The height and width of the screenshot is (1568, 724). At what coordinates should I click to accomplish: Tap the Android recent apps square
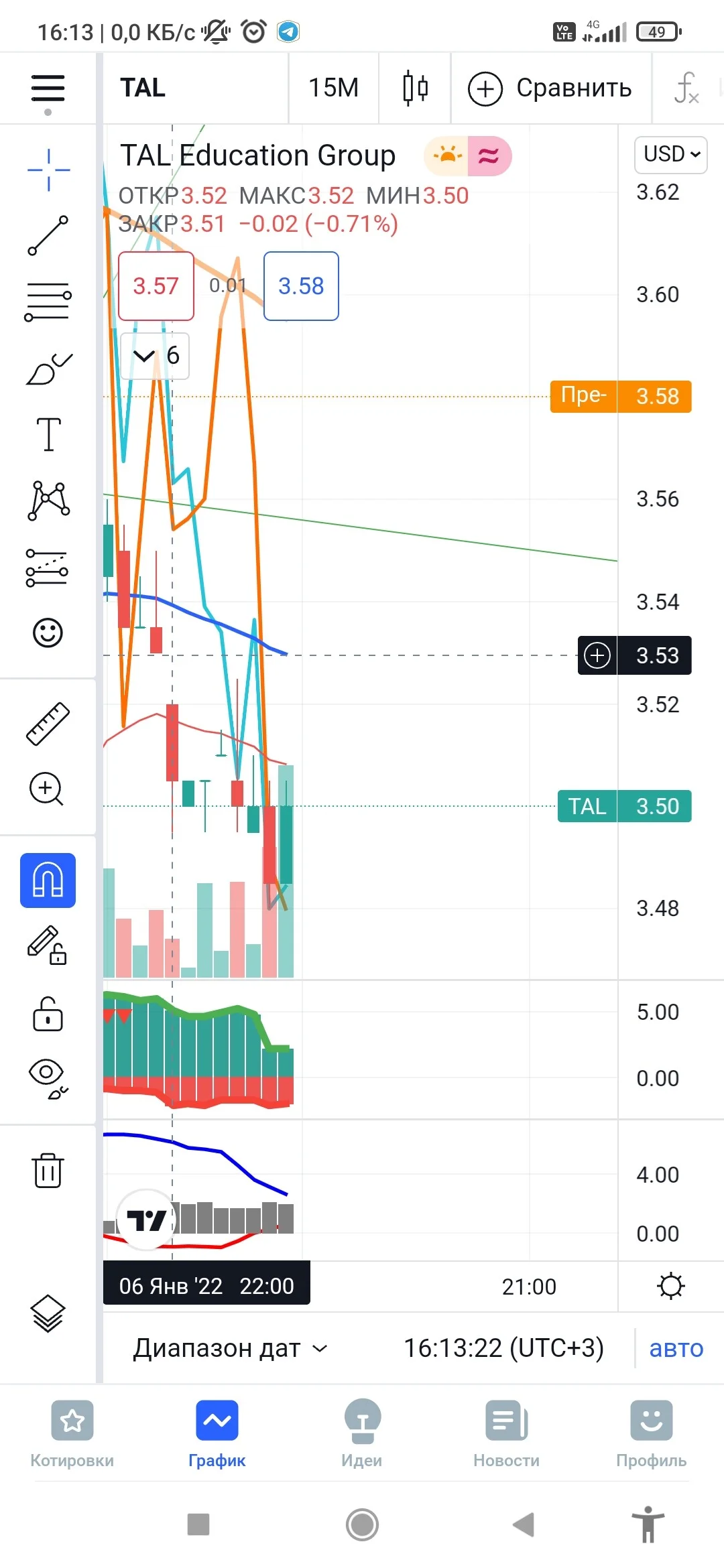click(x=198, y=1524)
